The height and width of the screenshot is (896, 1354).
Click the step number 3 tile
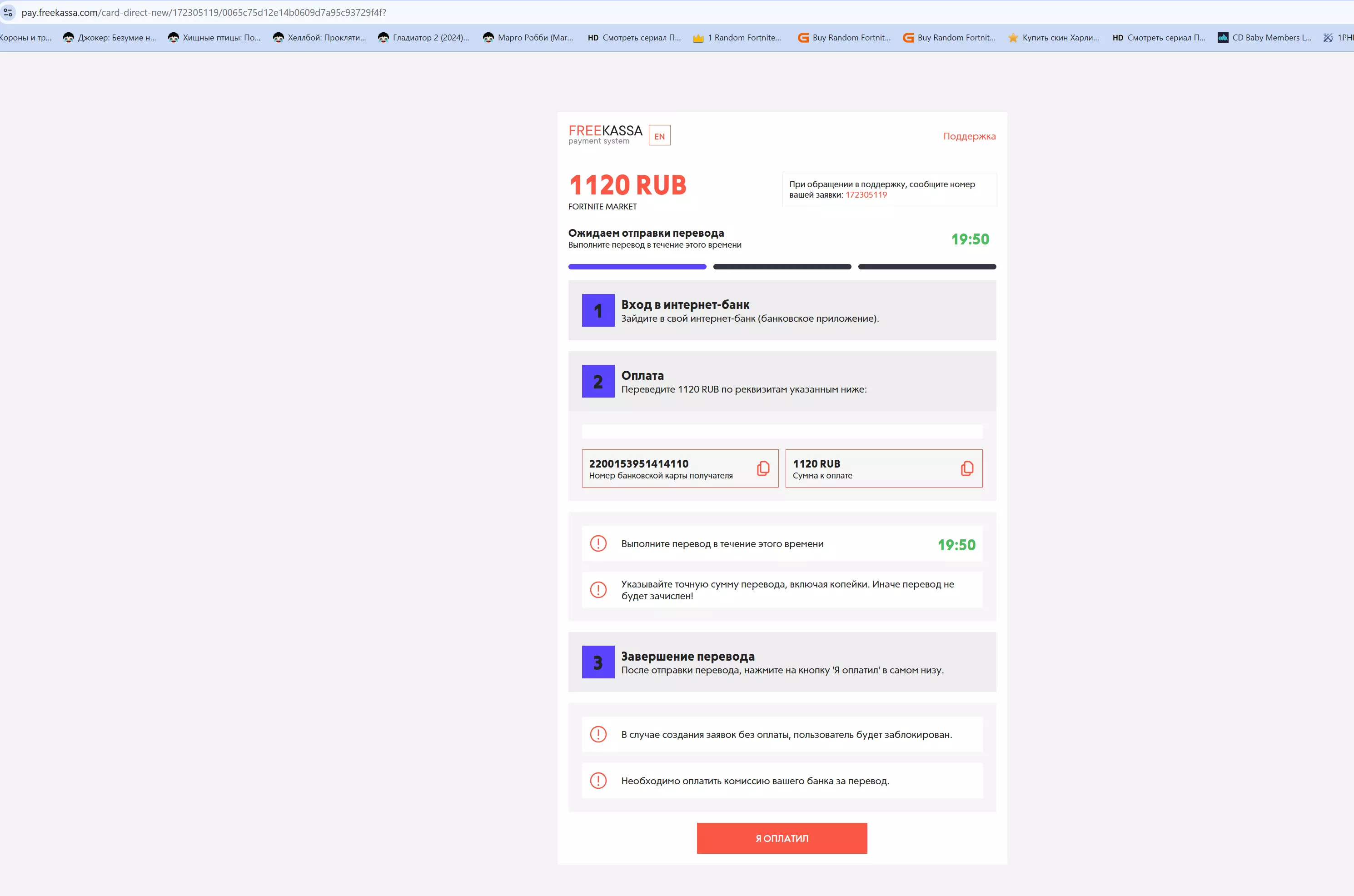597,662
